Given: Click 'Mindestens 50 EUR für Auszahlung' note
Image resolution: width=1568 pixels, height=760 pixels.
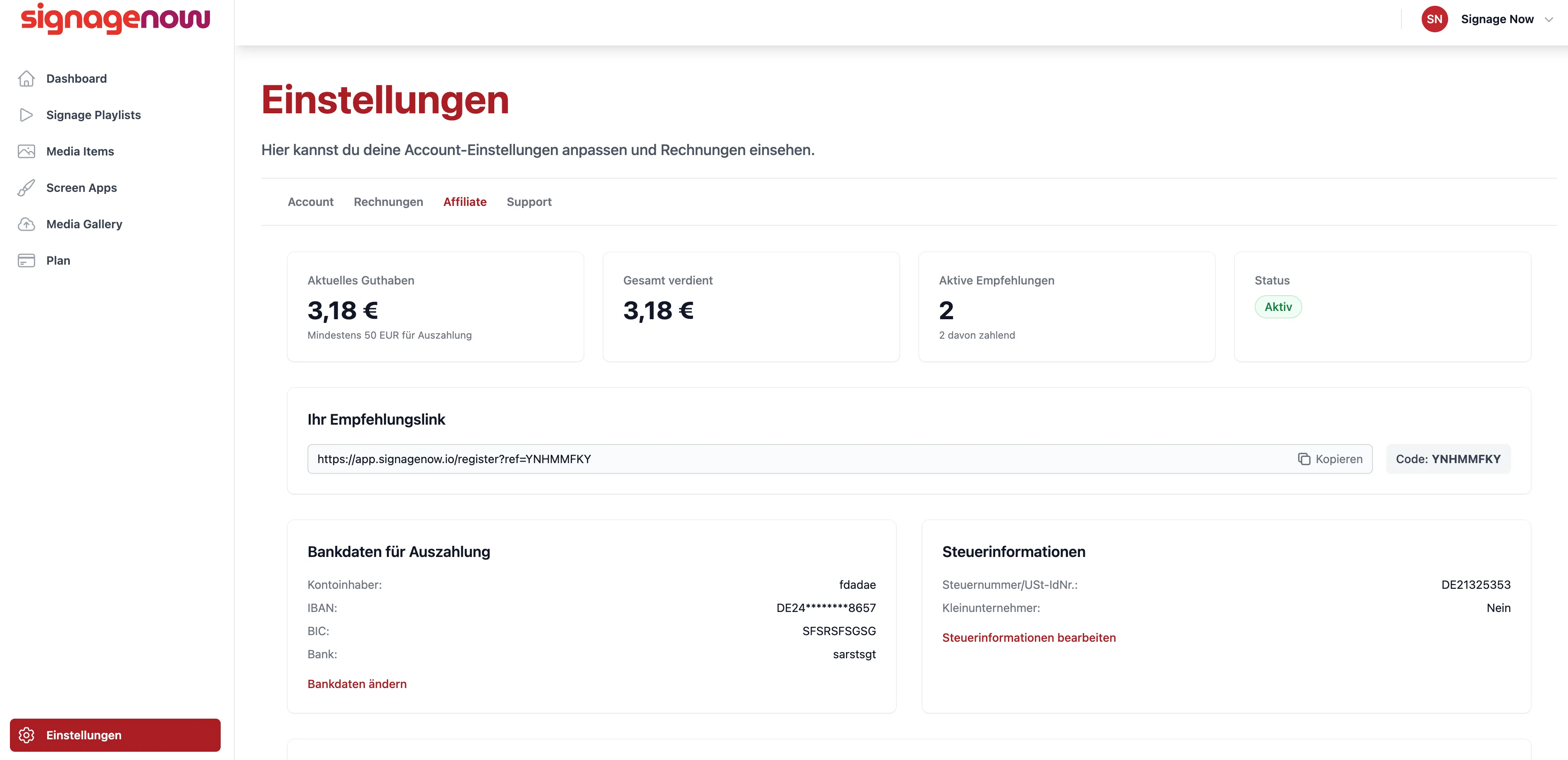Looking at the screenshot, I should [390, 335].
